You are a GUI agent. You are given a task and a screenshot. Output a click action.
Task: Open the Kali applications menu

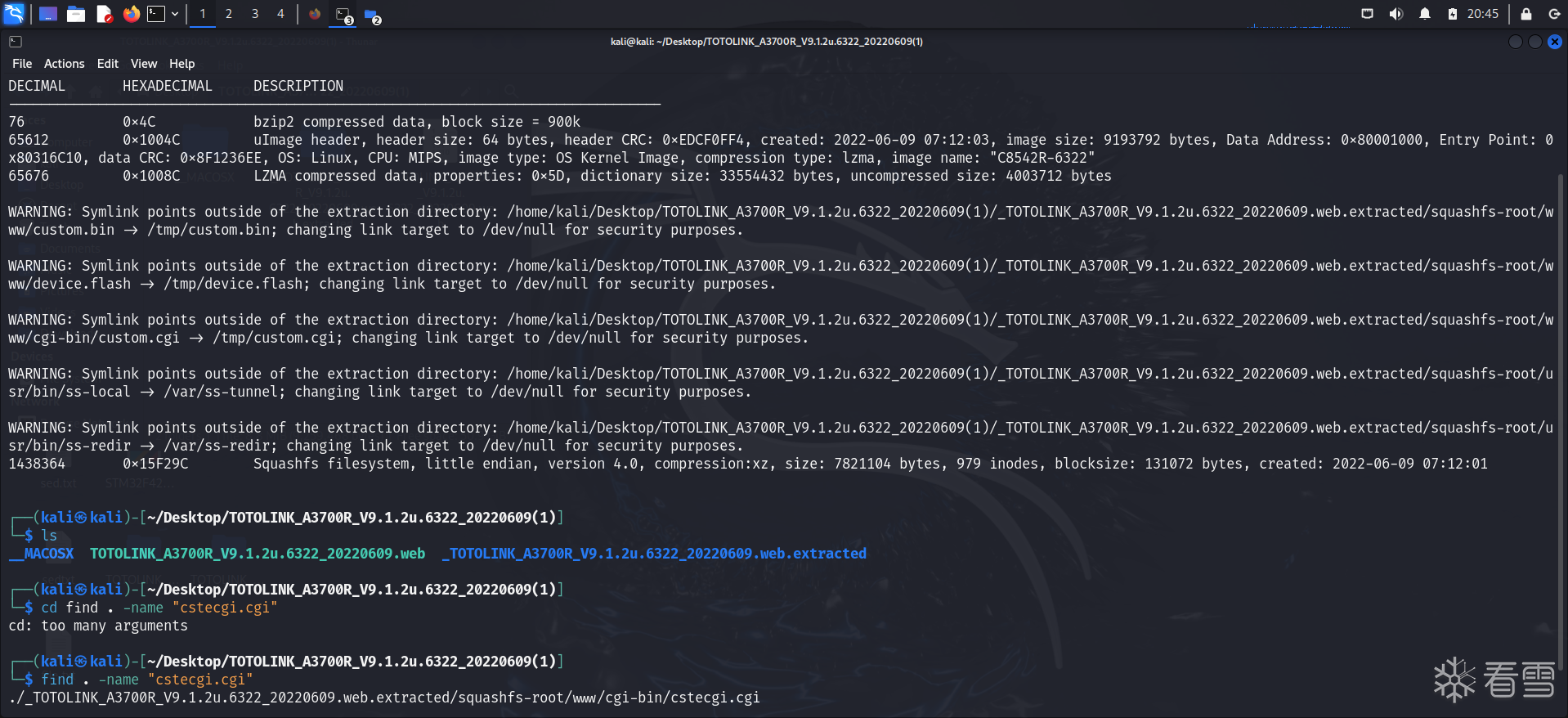coord(14,14)
